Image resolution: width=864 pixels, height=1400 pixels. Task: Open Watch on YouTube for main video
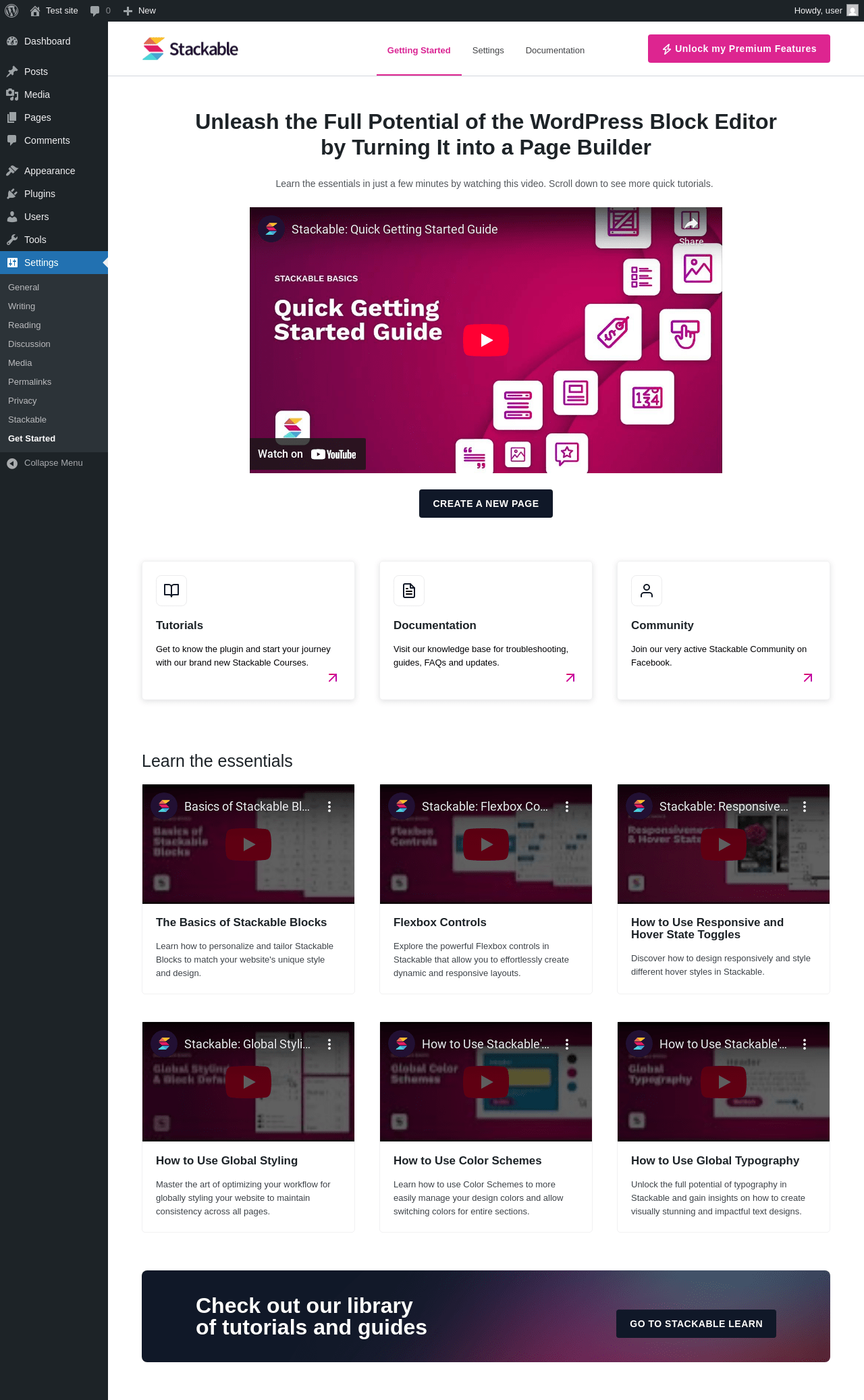click(308, 454)
